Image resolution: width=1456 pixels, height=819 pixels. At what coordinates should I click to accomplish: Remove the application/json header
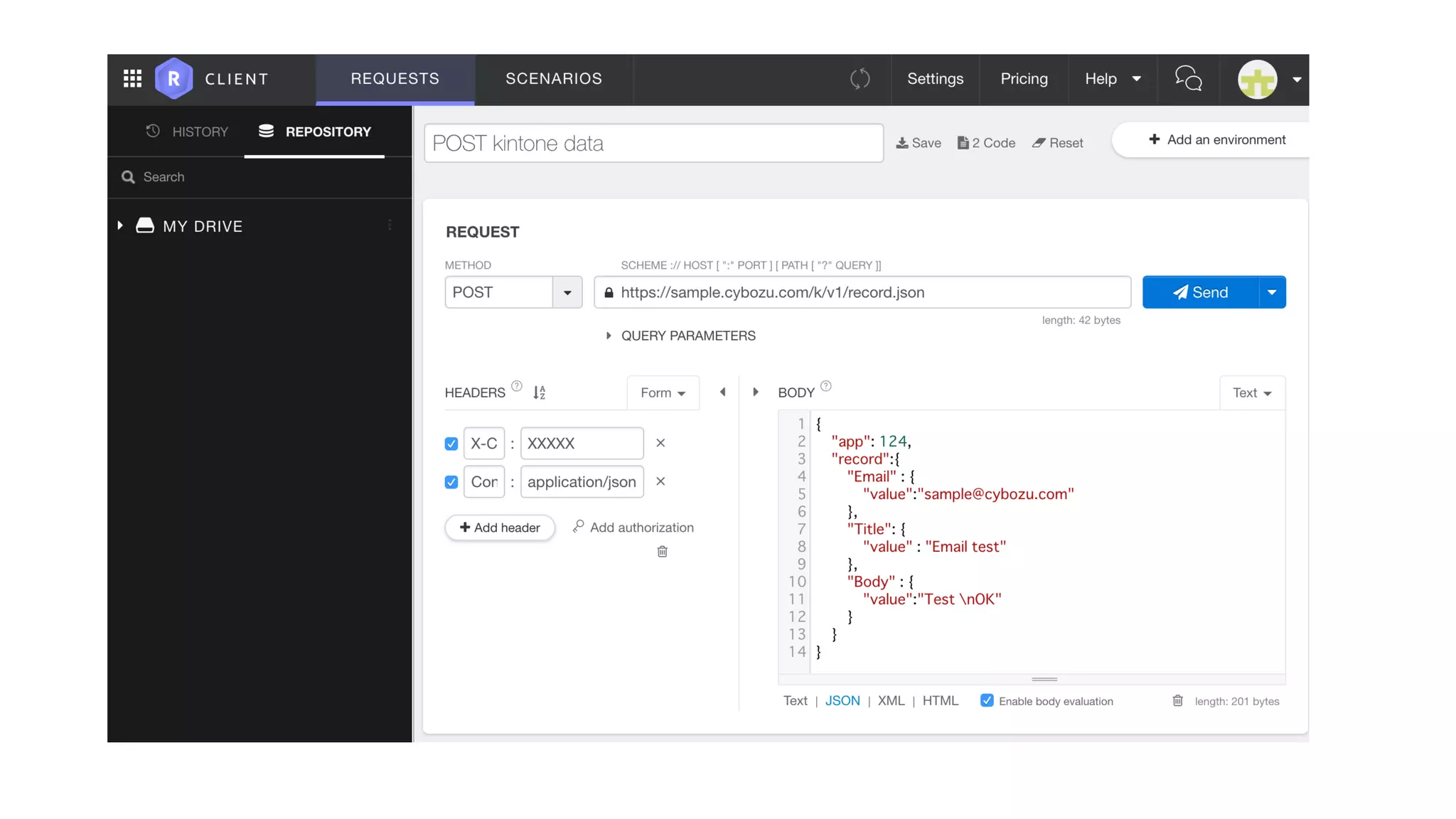pos(660,482)
